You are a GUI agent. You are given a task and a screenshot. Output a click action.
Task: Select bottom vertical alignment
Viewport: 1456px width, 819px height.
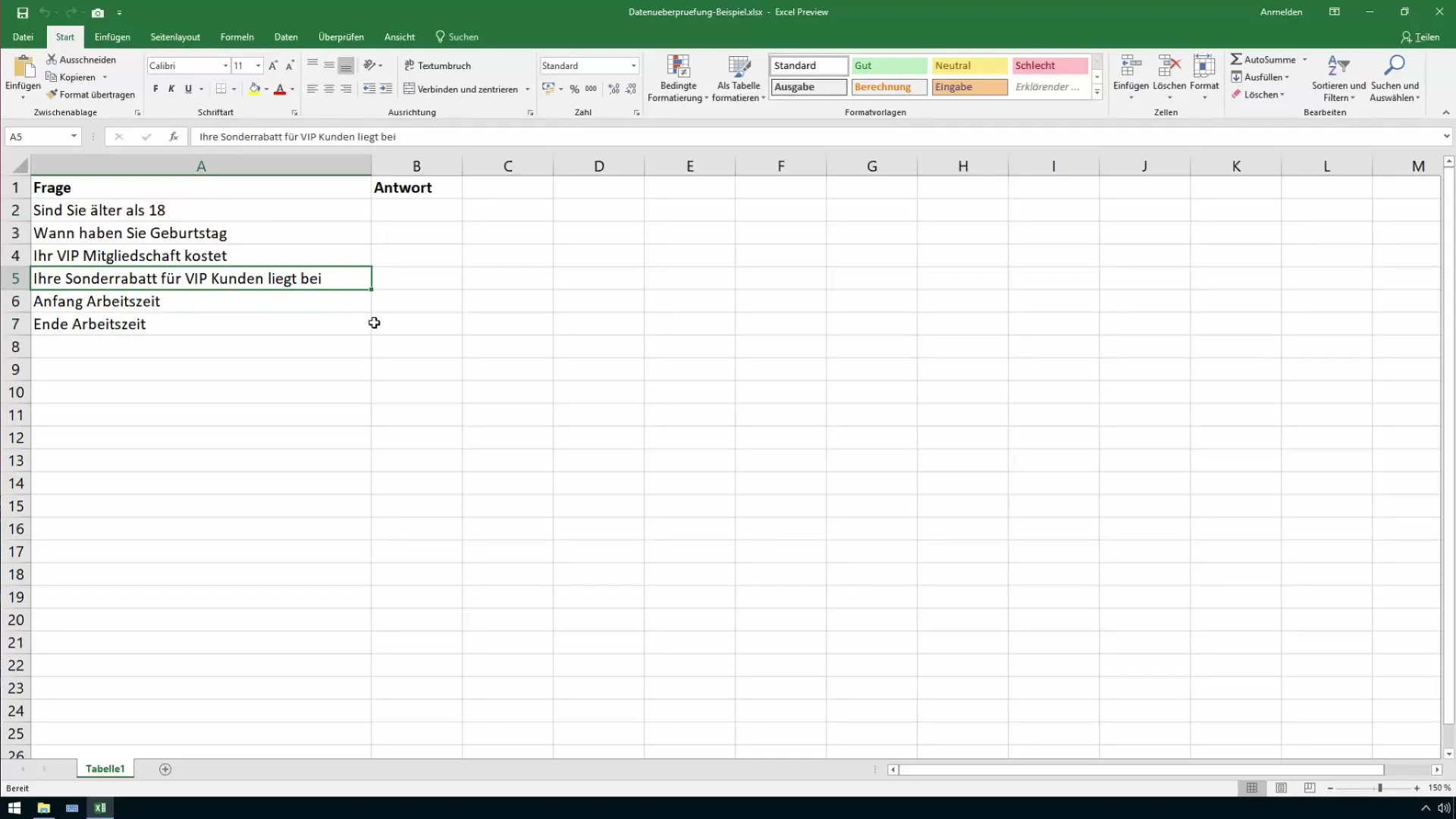click(346, 66)
